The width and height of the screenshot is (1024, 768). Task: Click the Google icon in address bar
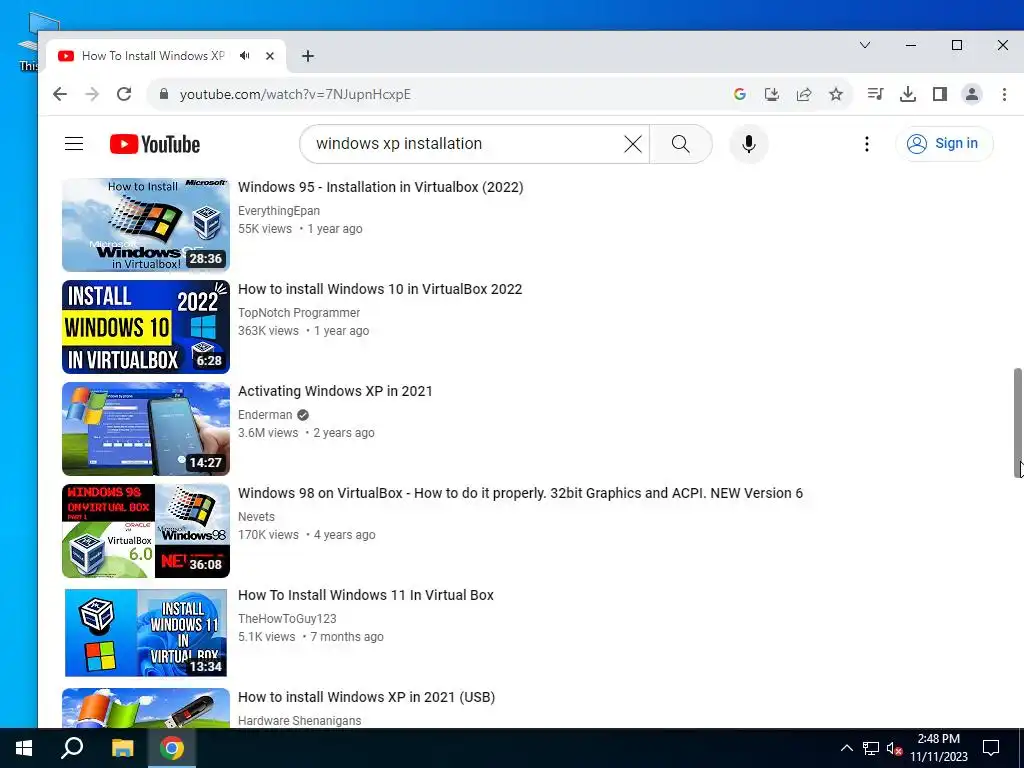pos(739,94)
